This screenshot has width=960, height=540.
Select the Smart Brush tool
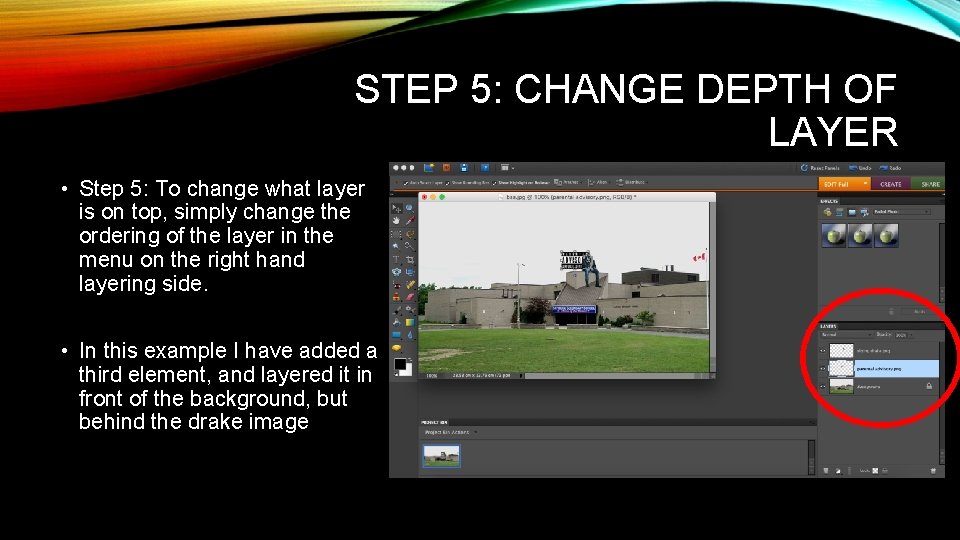410,309
